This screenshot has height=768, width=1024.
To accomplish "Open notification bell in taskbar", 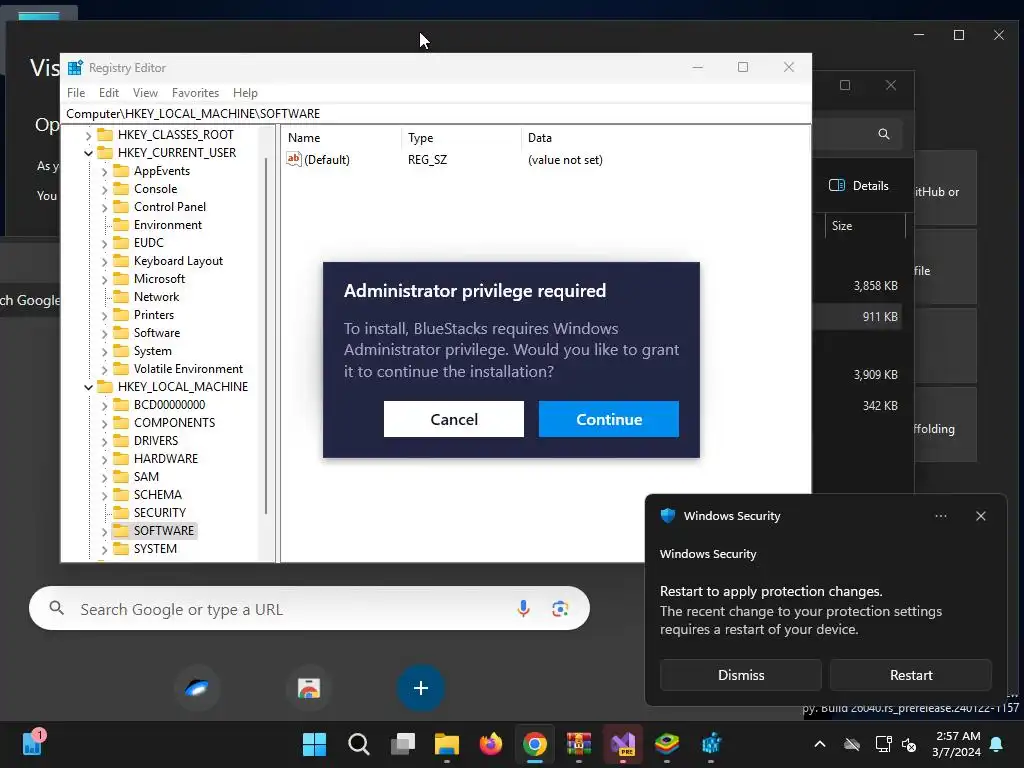I will 997,744.
